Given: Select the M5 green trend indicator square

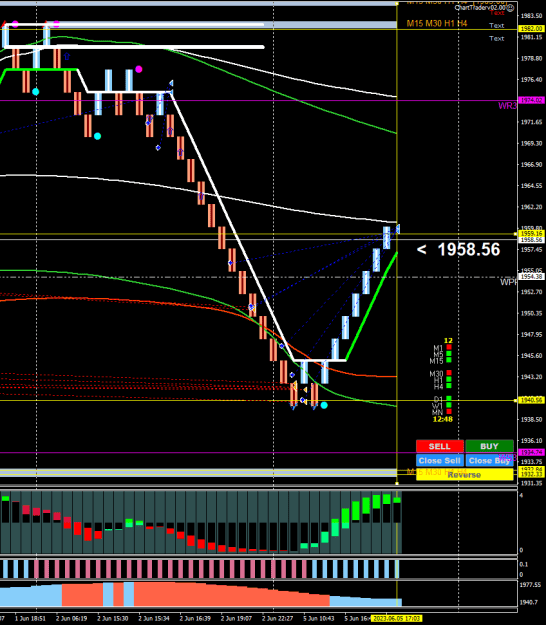Looking at the screenshot, I should (449, 353).
